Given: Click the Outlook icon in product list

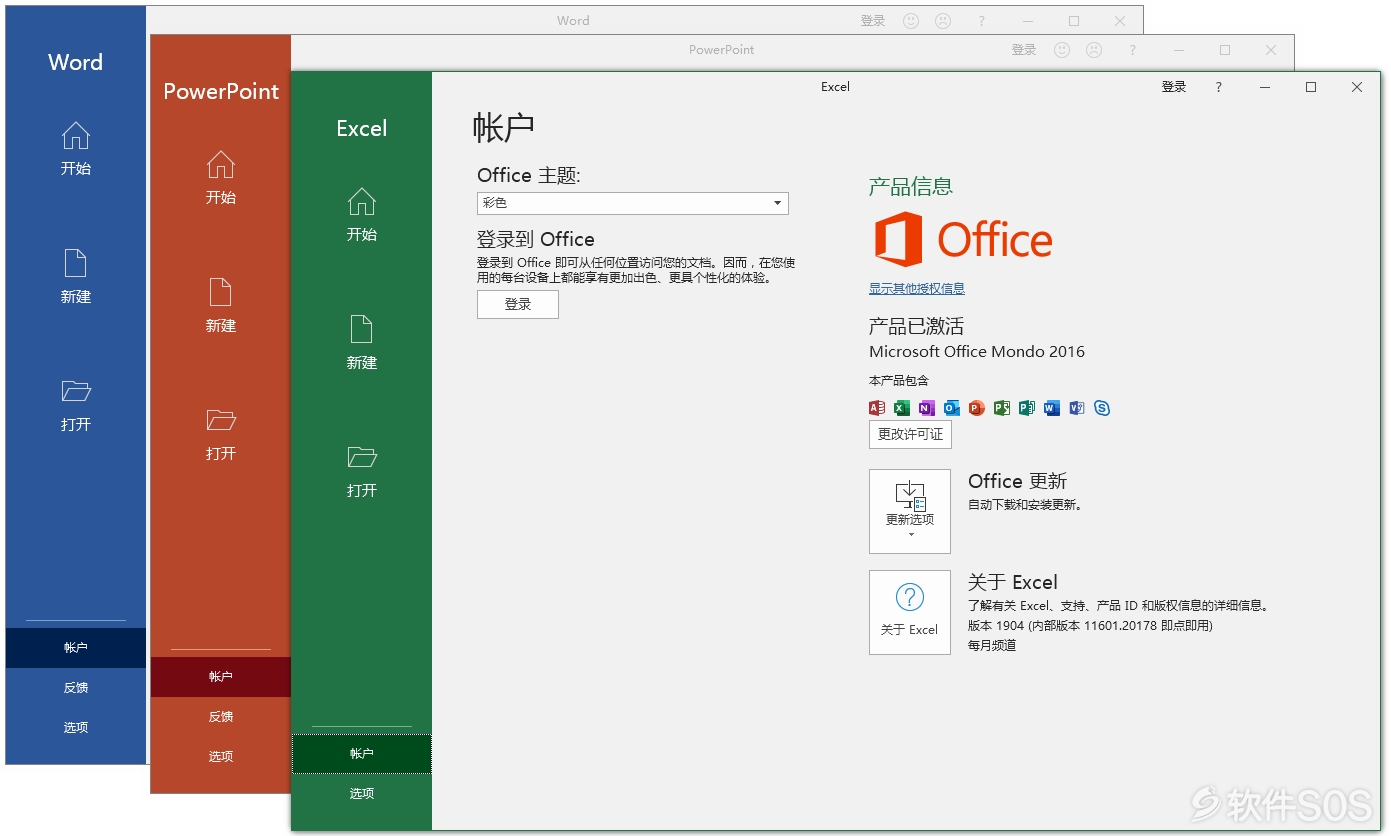Looking at the screenshot, I should tap(952, 408).
